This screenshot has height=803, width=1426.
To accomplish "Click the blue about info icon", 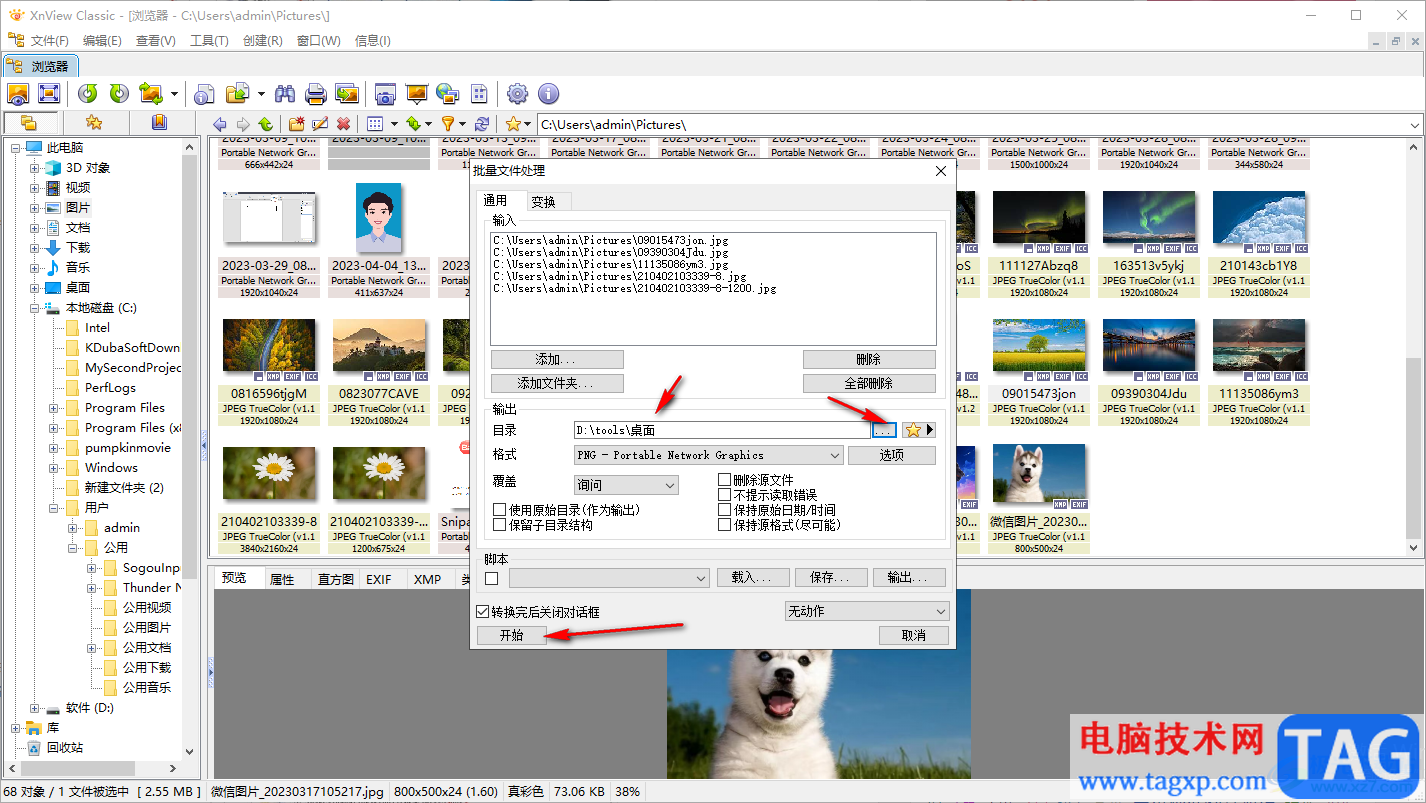I will [548, 94].
